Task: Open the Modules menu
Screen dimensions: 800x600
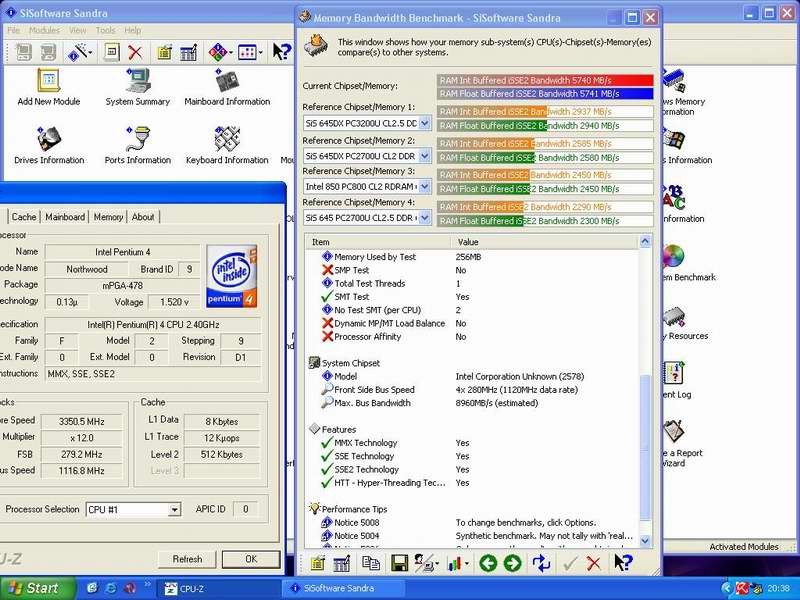Action: 44,31
